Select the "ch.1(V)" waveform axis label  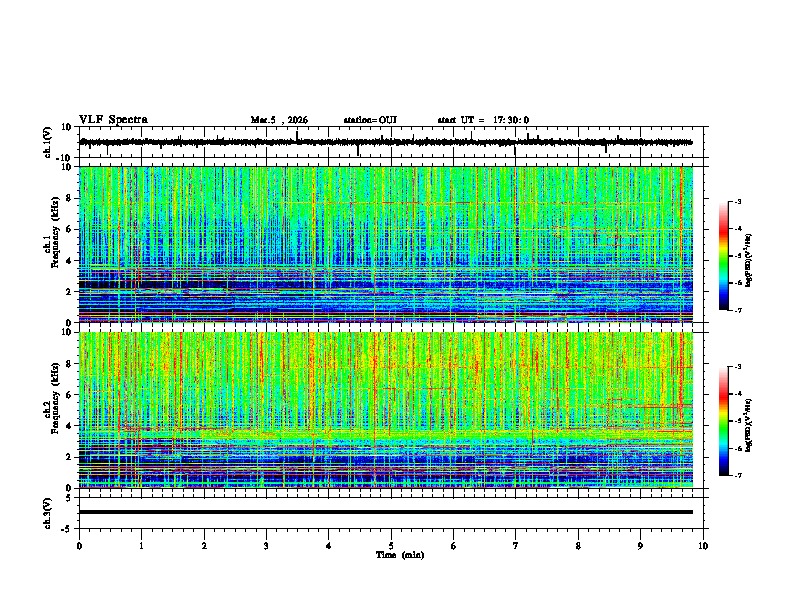pos(48,142)
